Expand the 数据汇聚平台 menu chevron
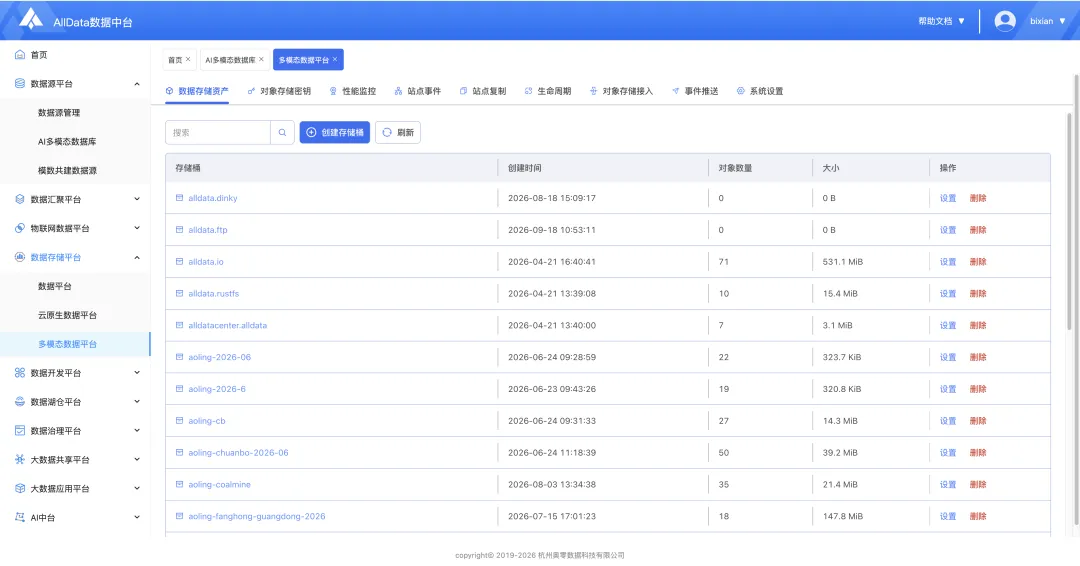 coord(136,199)
